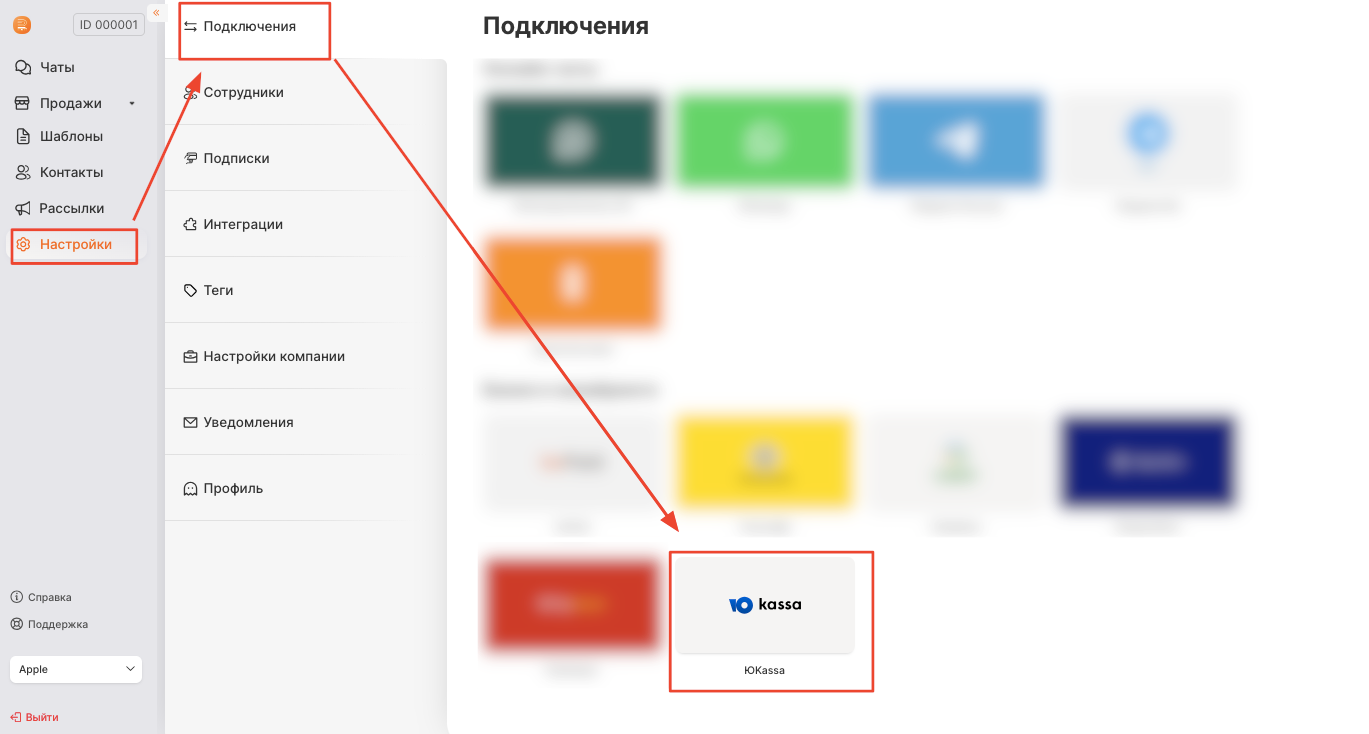
Task: Click the Уведомления envelope icon
Action: click(190, 423)
